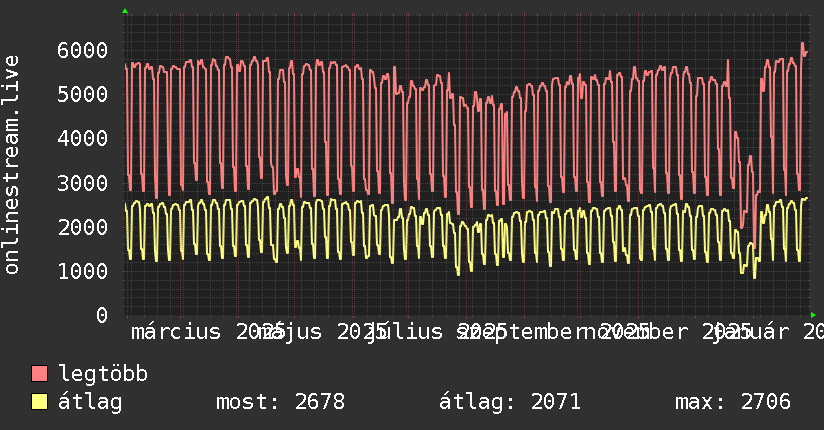Click the 1000 y-axis label

pyautogui.click(x=83, y=272)
